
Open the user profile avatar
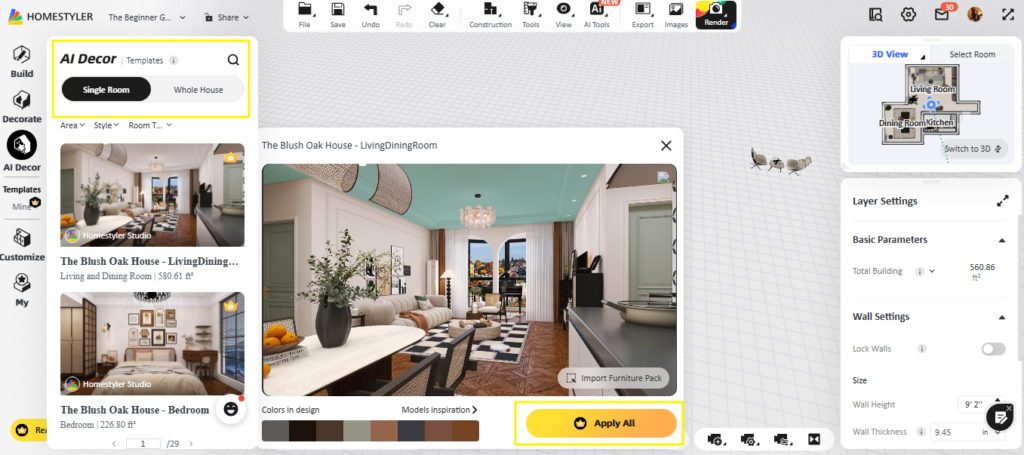(x=975, y=14)
